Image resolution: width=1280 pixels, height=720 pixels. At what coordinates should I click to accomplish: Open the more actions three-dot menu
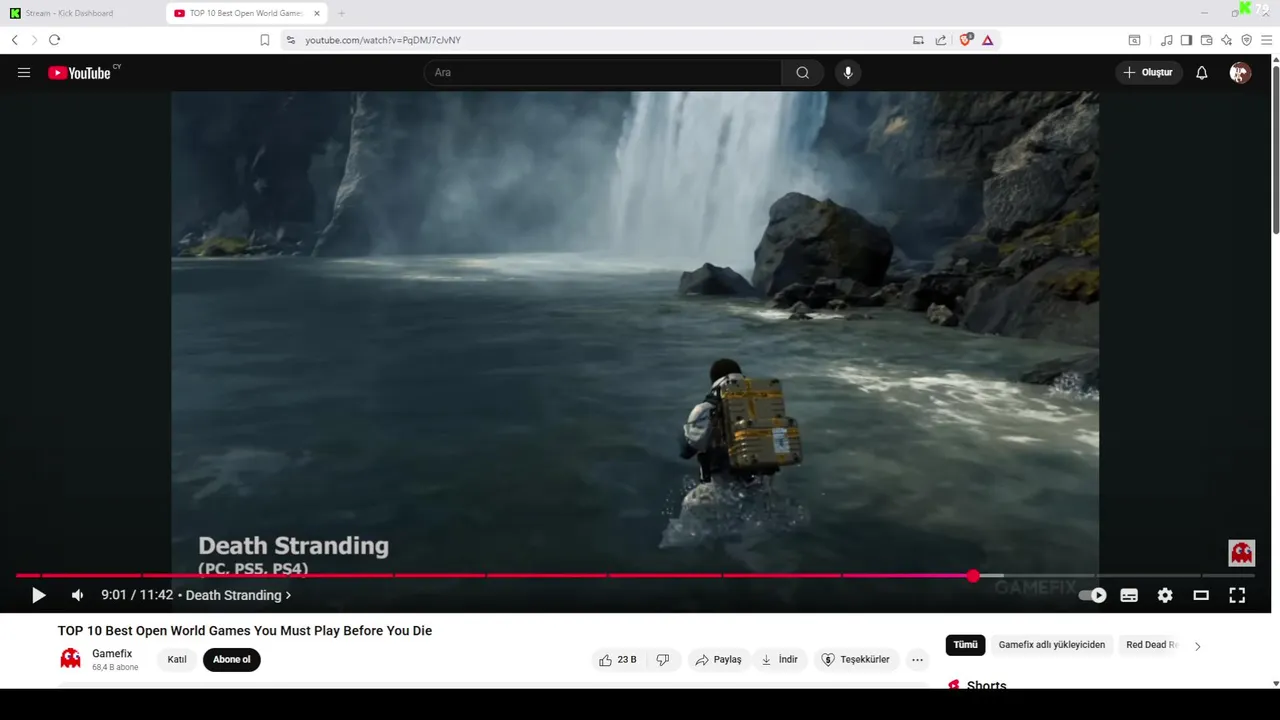[917, 660]
